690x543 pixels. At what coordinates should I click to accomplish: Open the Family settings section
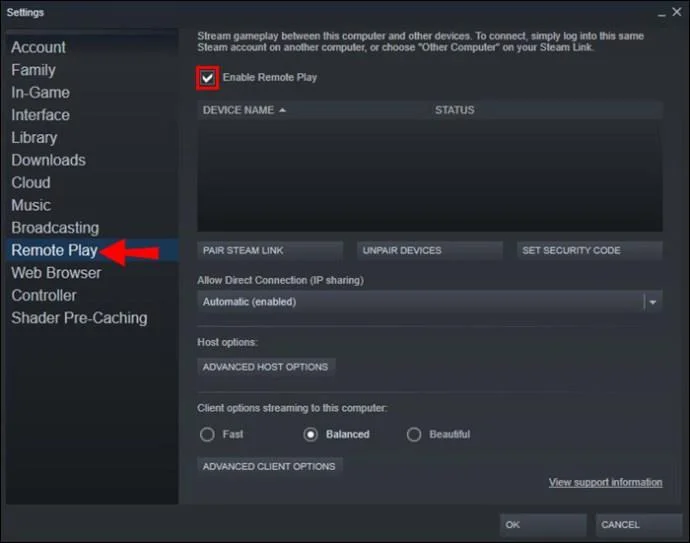[33, 70]
